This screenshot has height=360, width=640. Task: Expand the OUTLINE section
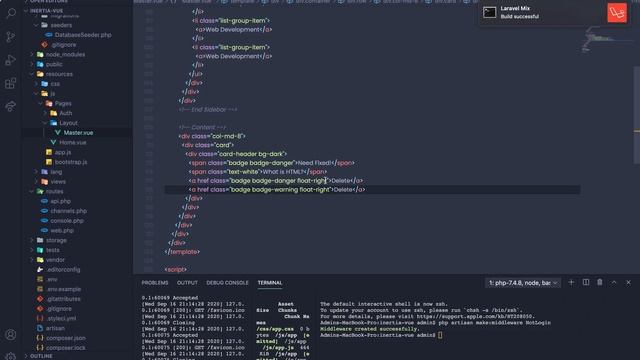[41, 356]
